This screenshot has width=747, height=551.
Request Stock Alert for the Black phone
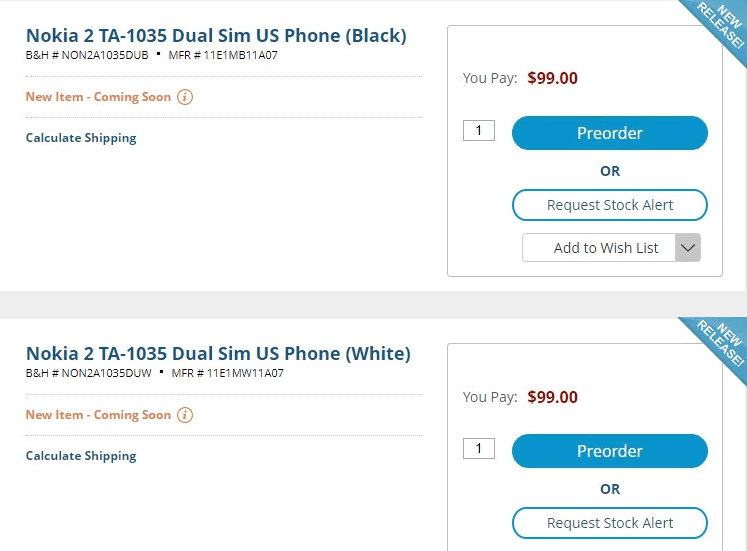pyautogui.click(x=609, y=205)
